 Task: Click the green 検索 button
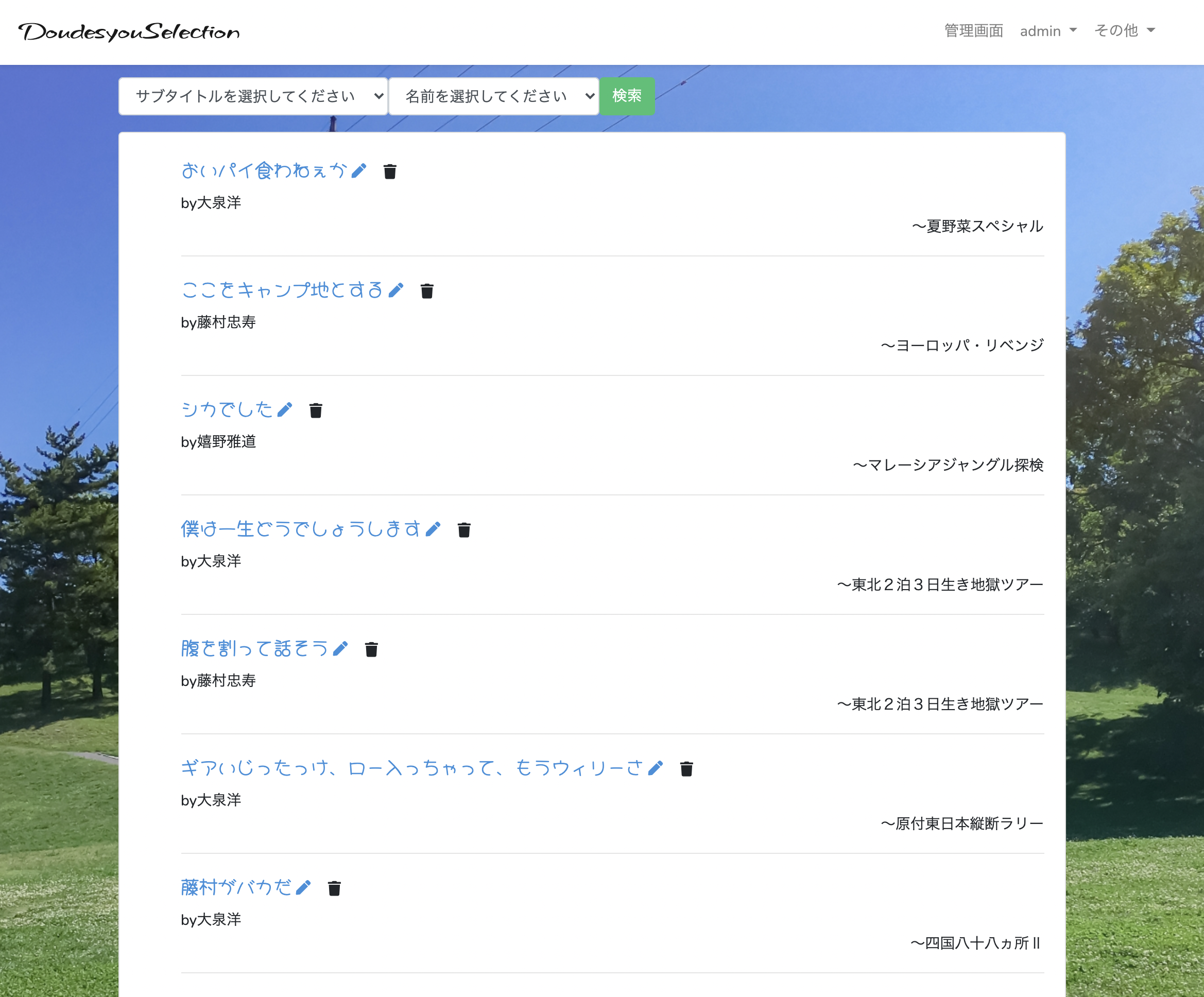pos(627,96)
